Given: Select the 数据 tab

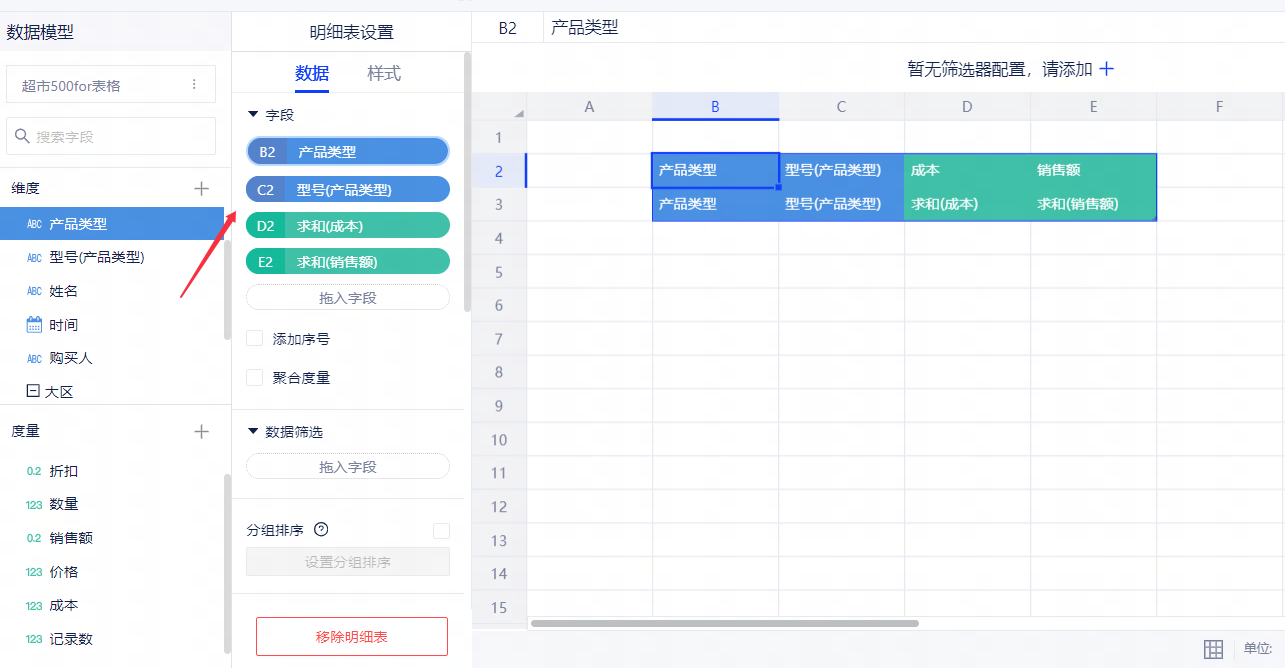Looking at the screenshot, I should coord(312,73).
